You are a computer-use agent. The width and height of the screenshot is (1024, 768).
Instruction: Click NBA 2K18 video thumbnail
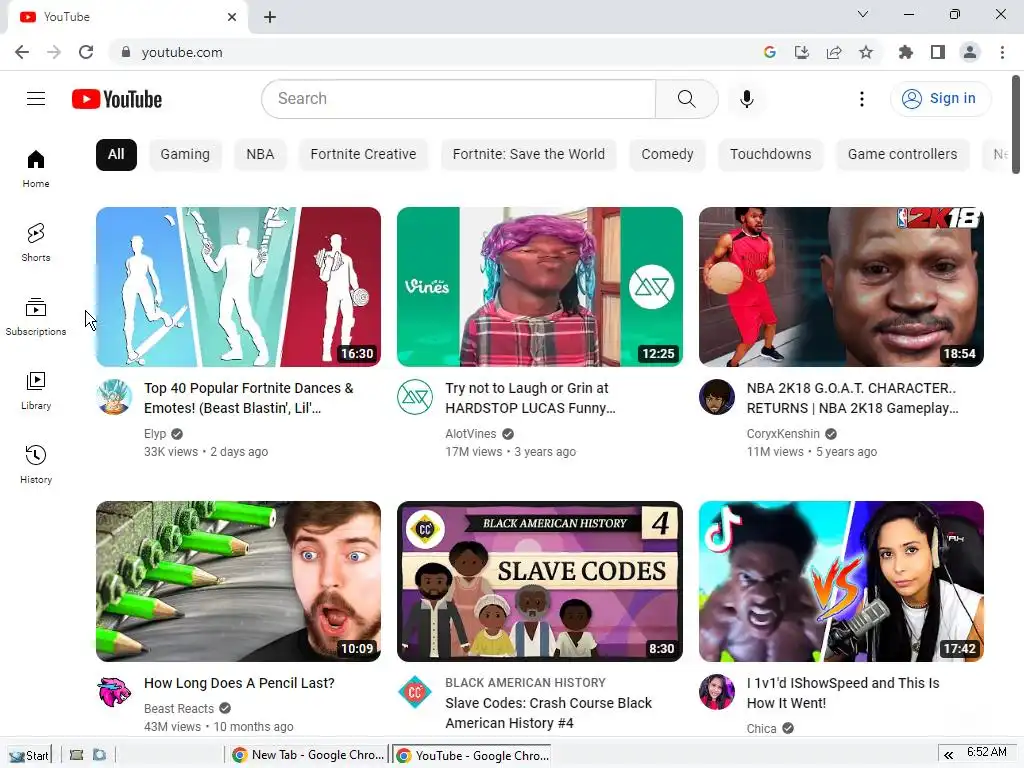(841, 287)
